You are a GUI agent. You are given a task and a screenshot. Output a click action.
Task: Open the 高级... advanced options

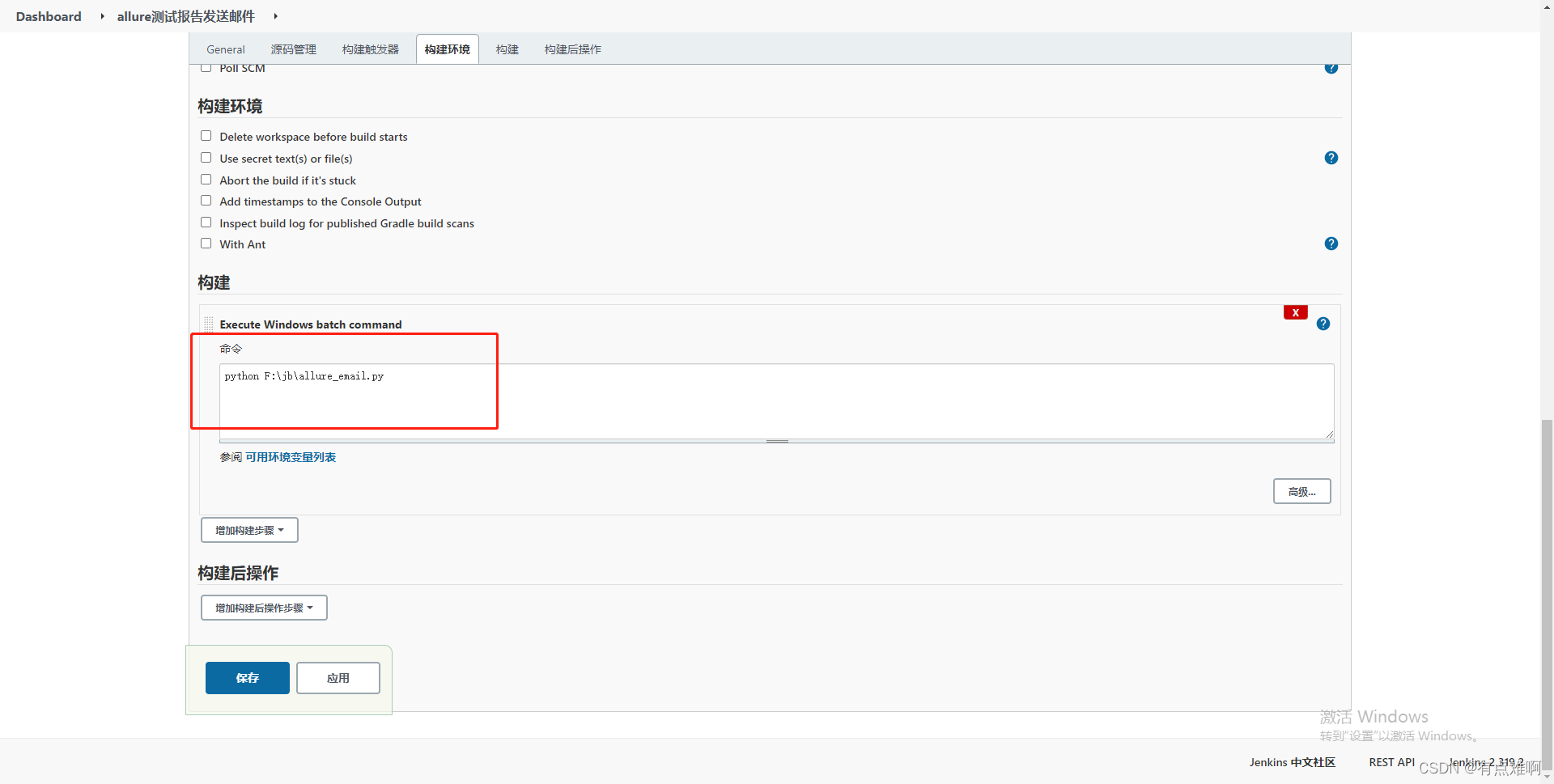[1301, 491]
